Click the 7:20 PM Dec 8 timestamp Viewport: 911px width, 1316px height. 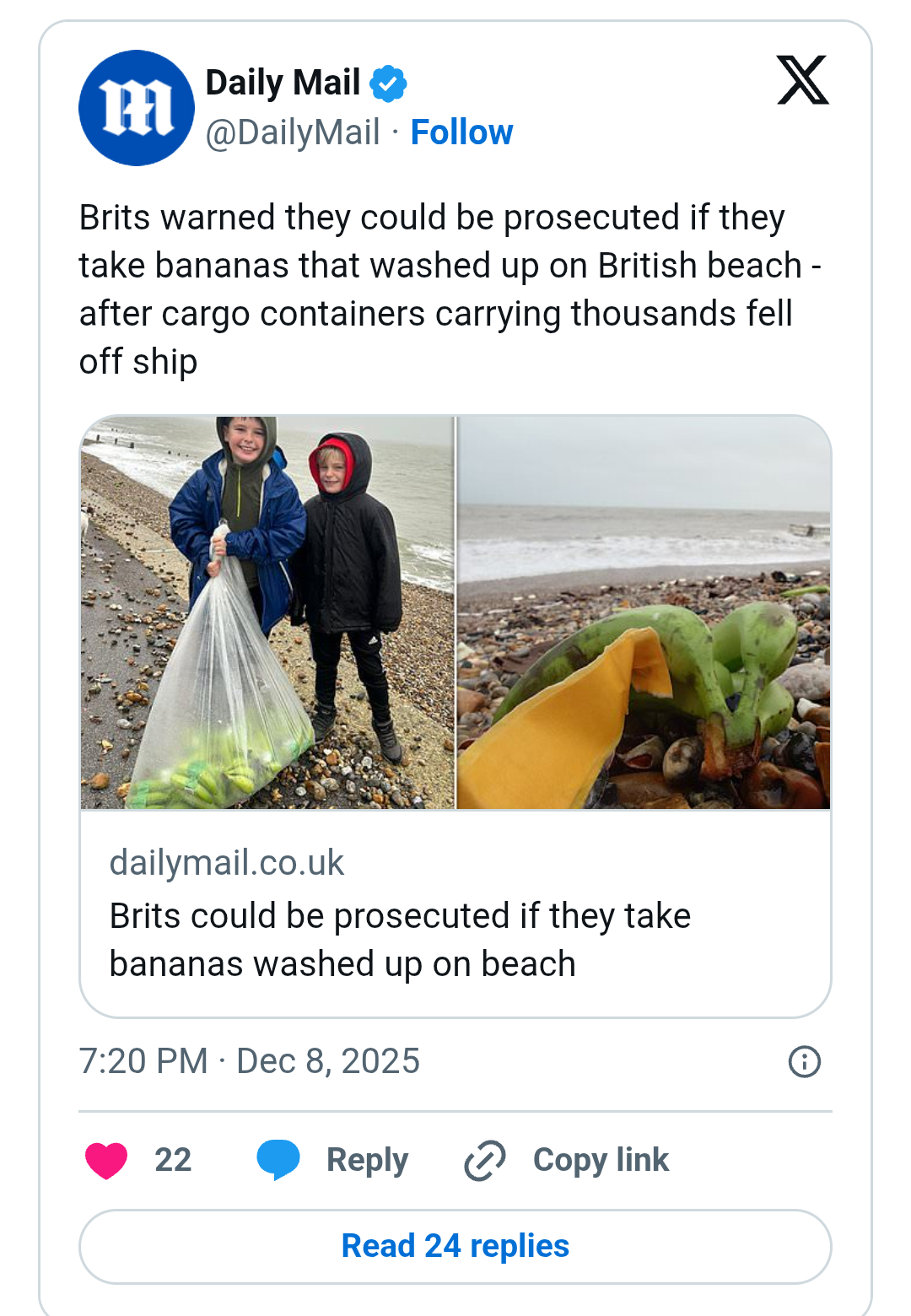(249, 1061)
